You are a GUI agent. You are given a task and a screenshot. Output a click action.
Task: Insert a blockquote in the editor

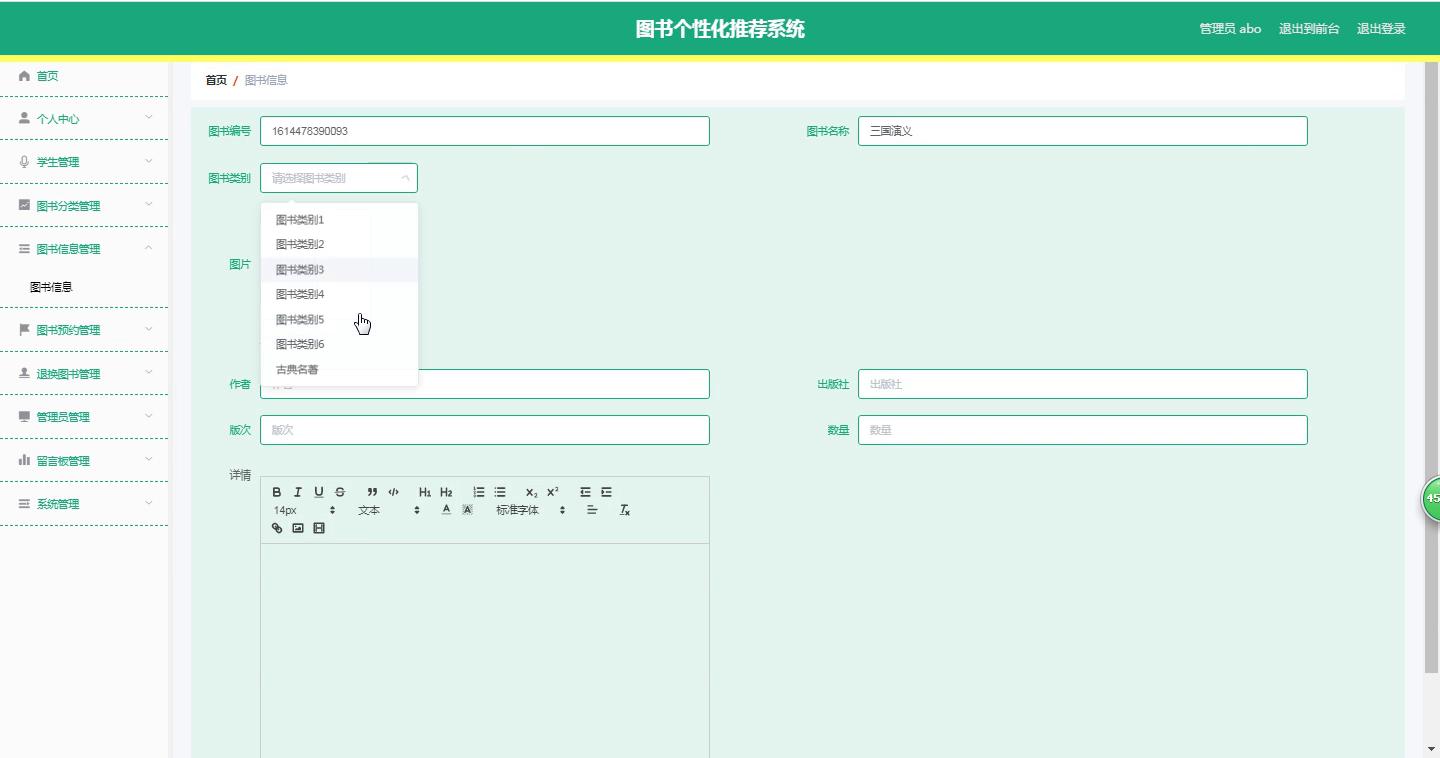372,492
